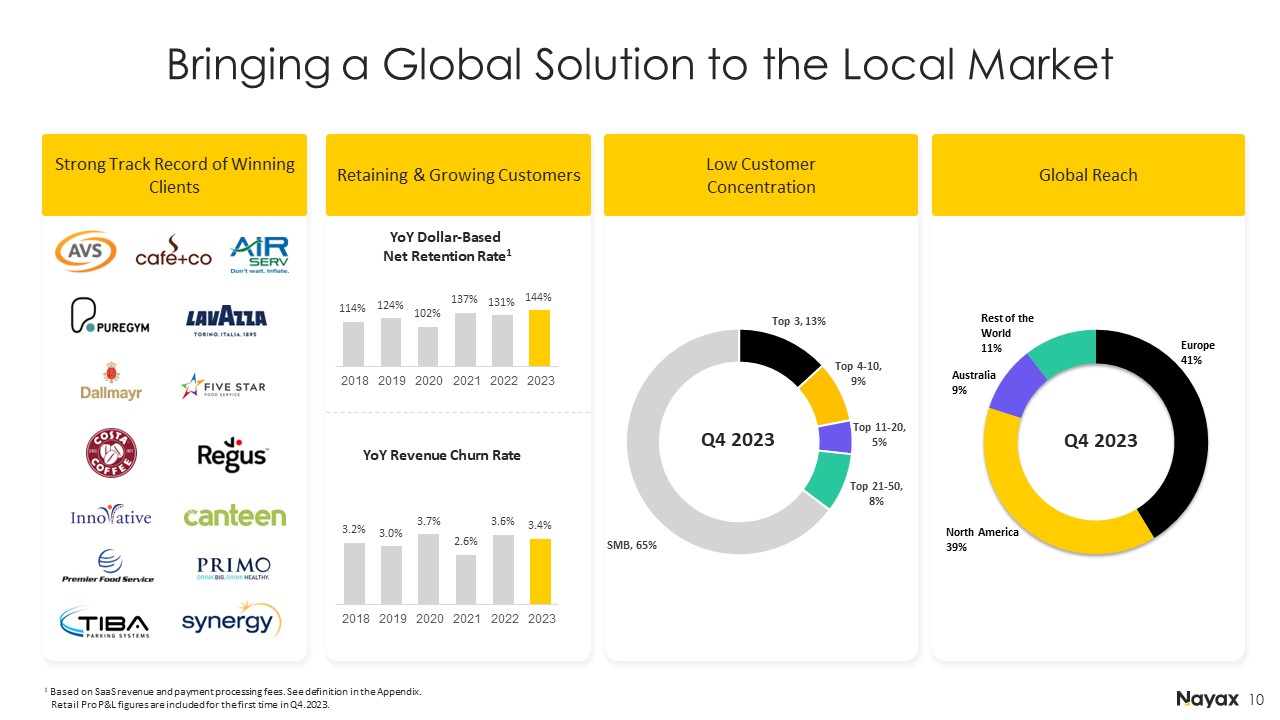
Task: Select the synergy logo
Action: pos(231,621)
